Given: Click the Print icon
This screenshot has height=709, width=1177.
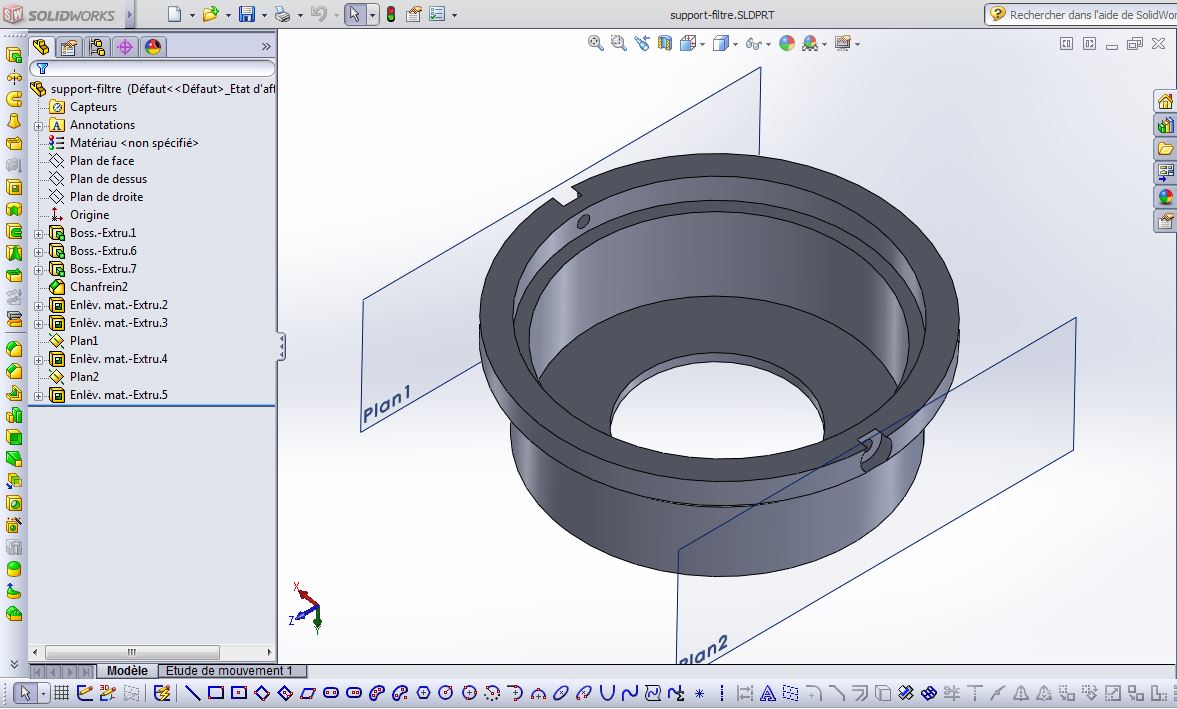Looking at the screenshot, I should (283, 14).
